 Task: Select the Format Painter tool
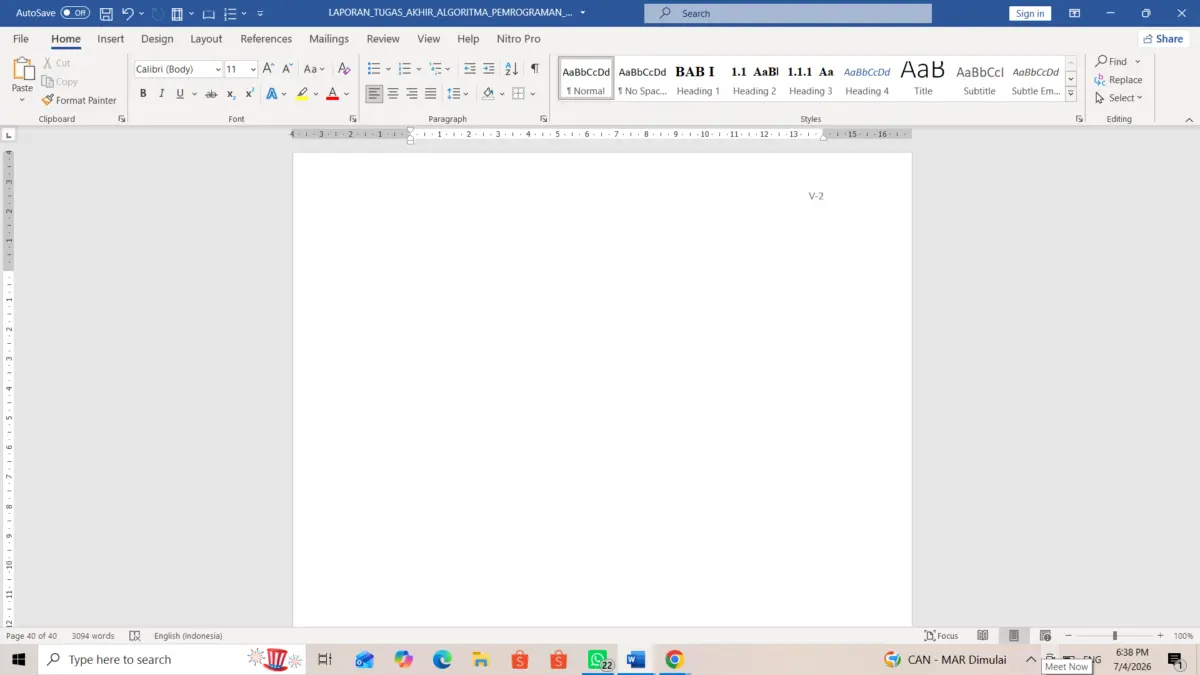[x=79, y=100]
